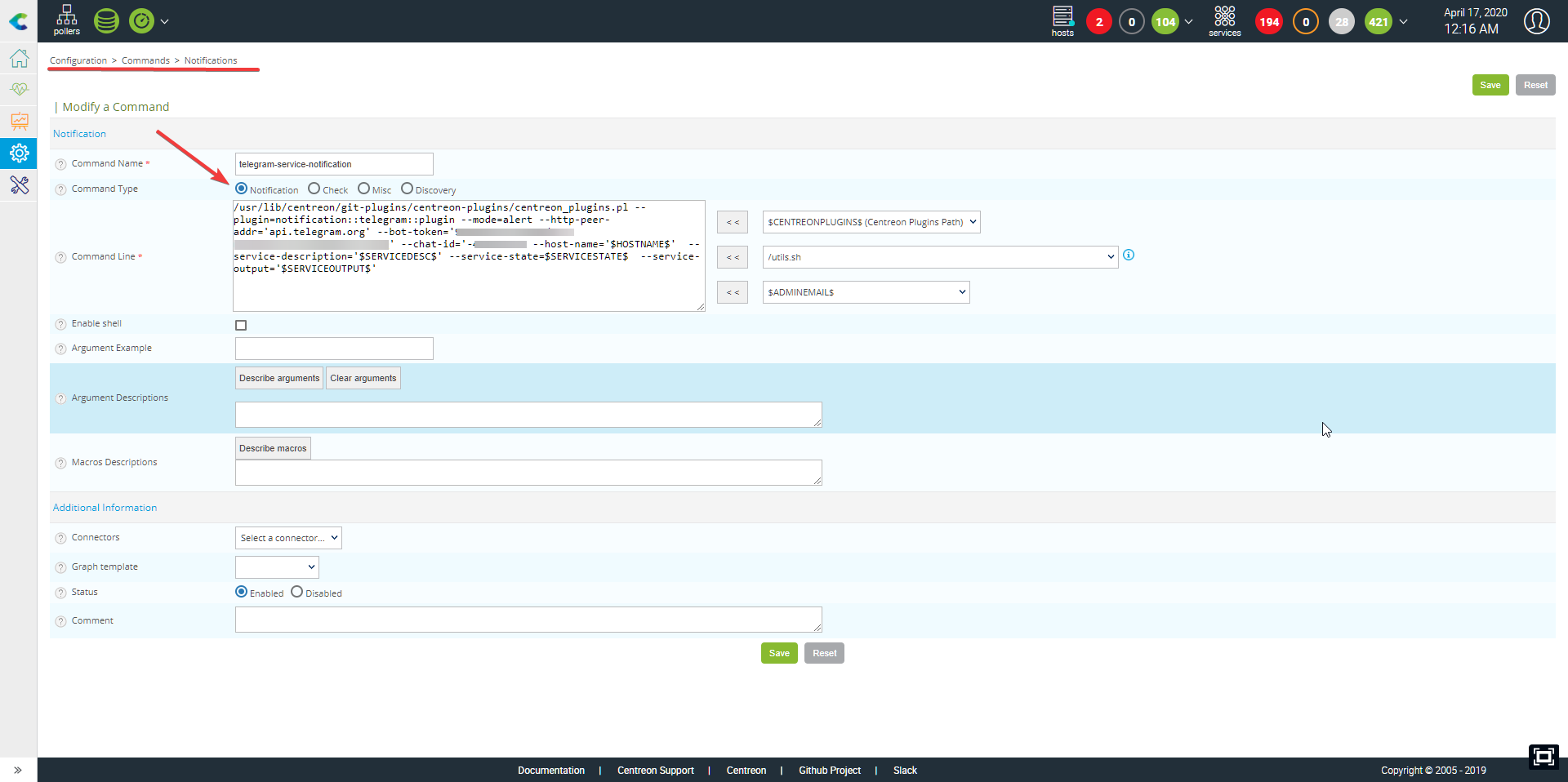1568x782 pixels.
Task: Click the info icon beside the /utils.sh dropdown
Action: (x=1129, y=255)
